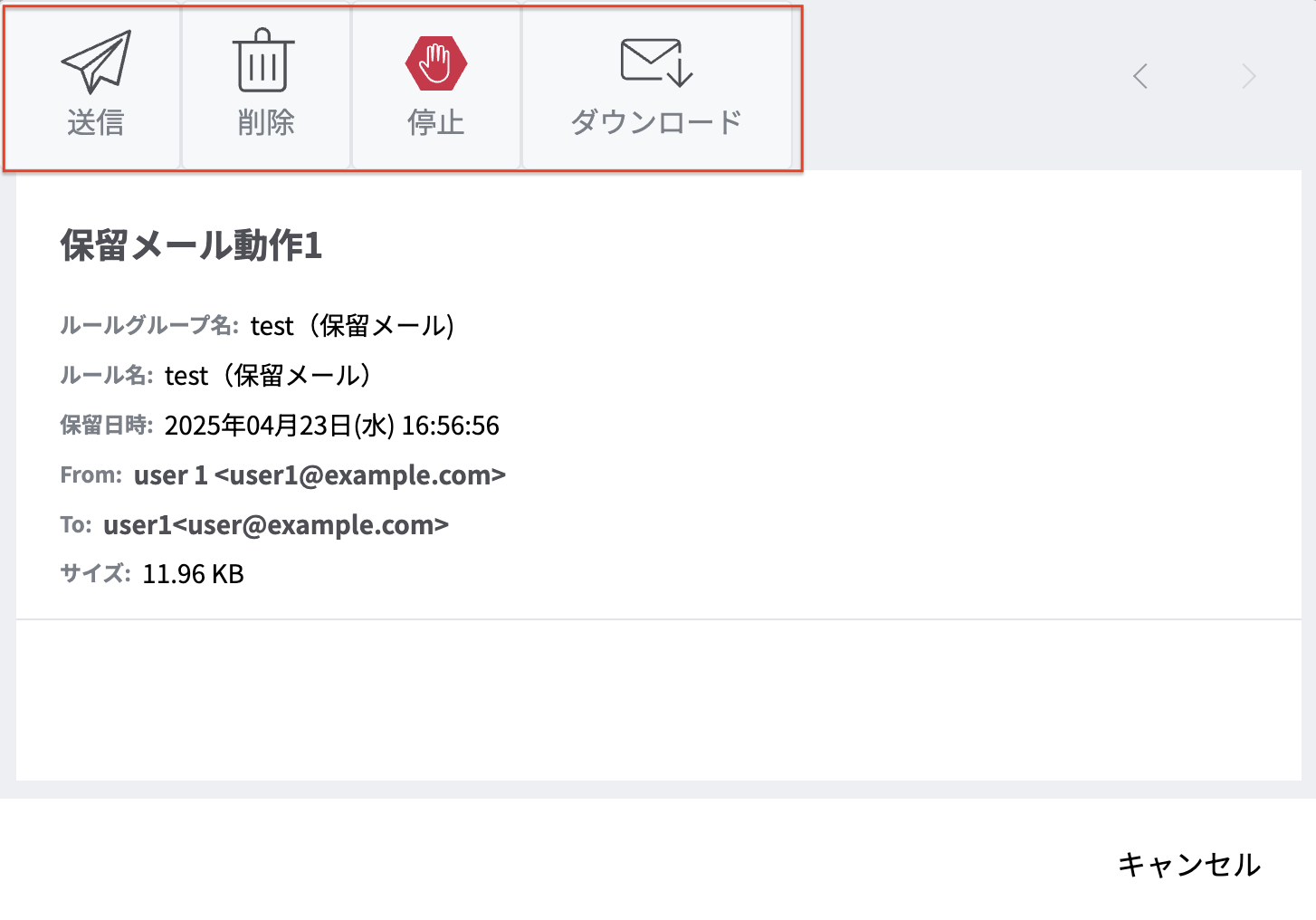Image resolution: width=1316 pixels, height=920 pixels.
Task: Click the 保留日時 label
Action: coord(106,425)
